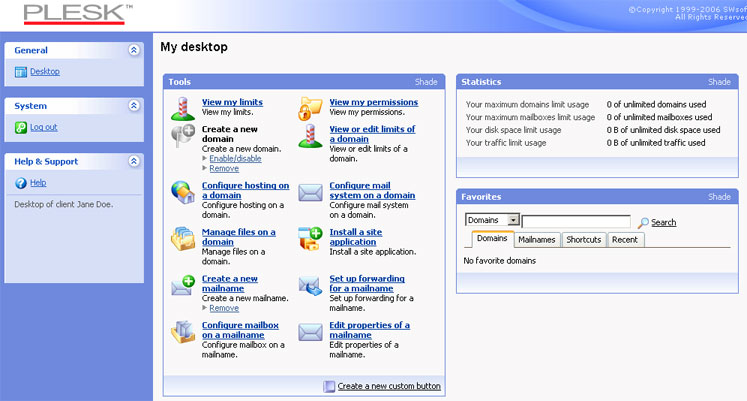The height and width of the screenshot is (401, 747).
Task: Click the Create a new domain heading
Action: point(230,134)
